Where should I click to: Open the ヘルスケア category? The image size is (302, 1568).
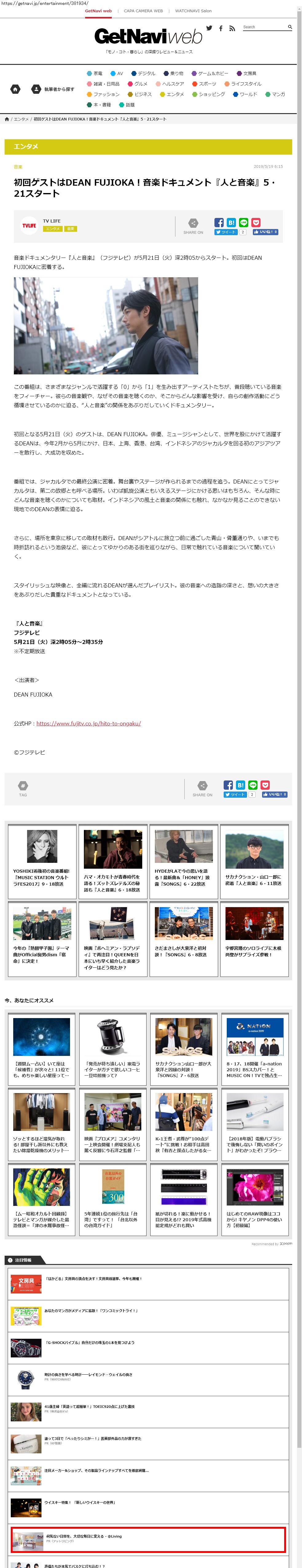click(171, 84)
